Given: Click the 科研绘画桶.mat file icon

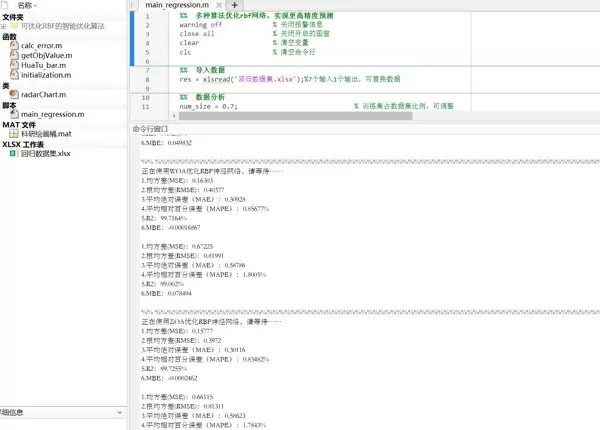Looking at the screenshot, I should (13, 133).
